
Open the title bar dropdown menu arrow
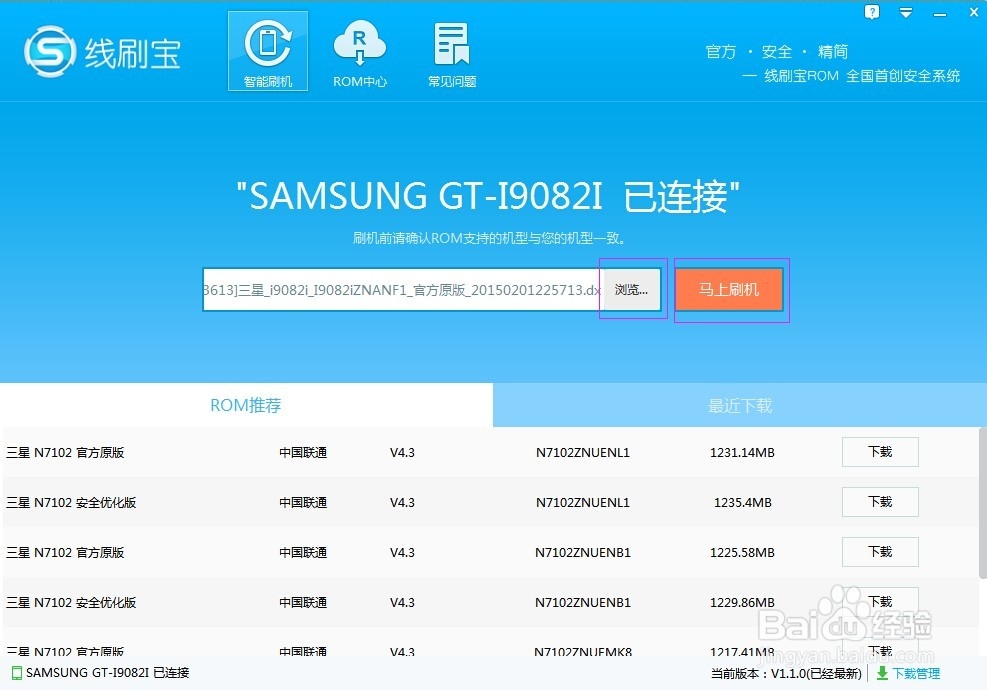tap(906, 13)
